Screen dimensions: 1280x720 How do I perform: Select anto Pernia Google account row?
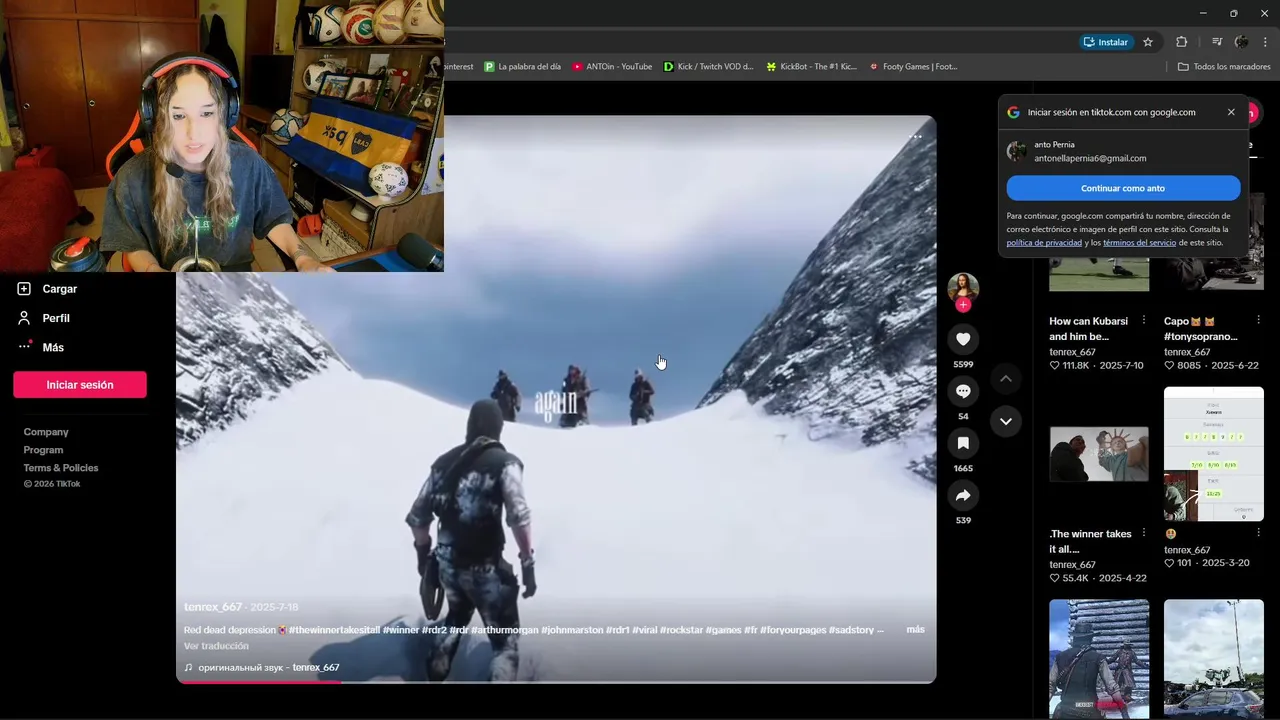(1123, 151)
